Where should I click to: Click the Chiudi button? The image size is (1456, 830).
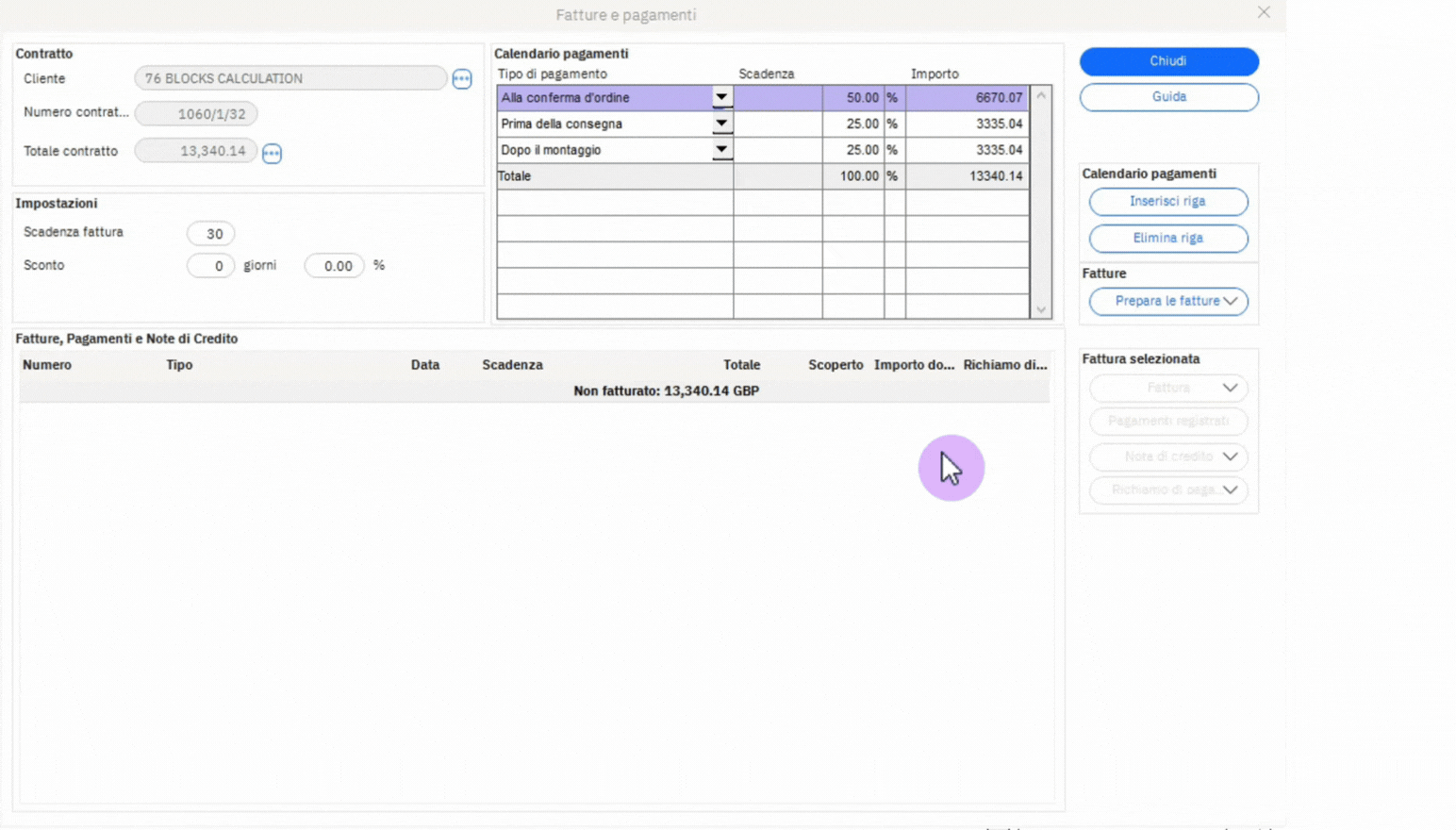[x=1168, y=61]
